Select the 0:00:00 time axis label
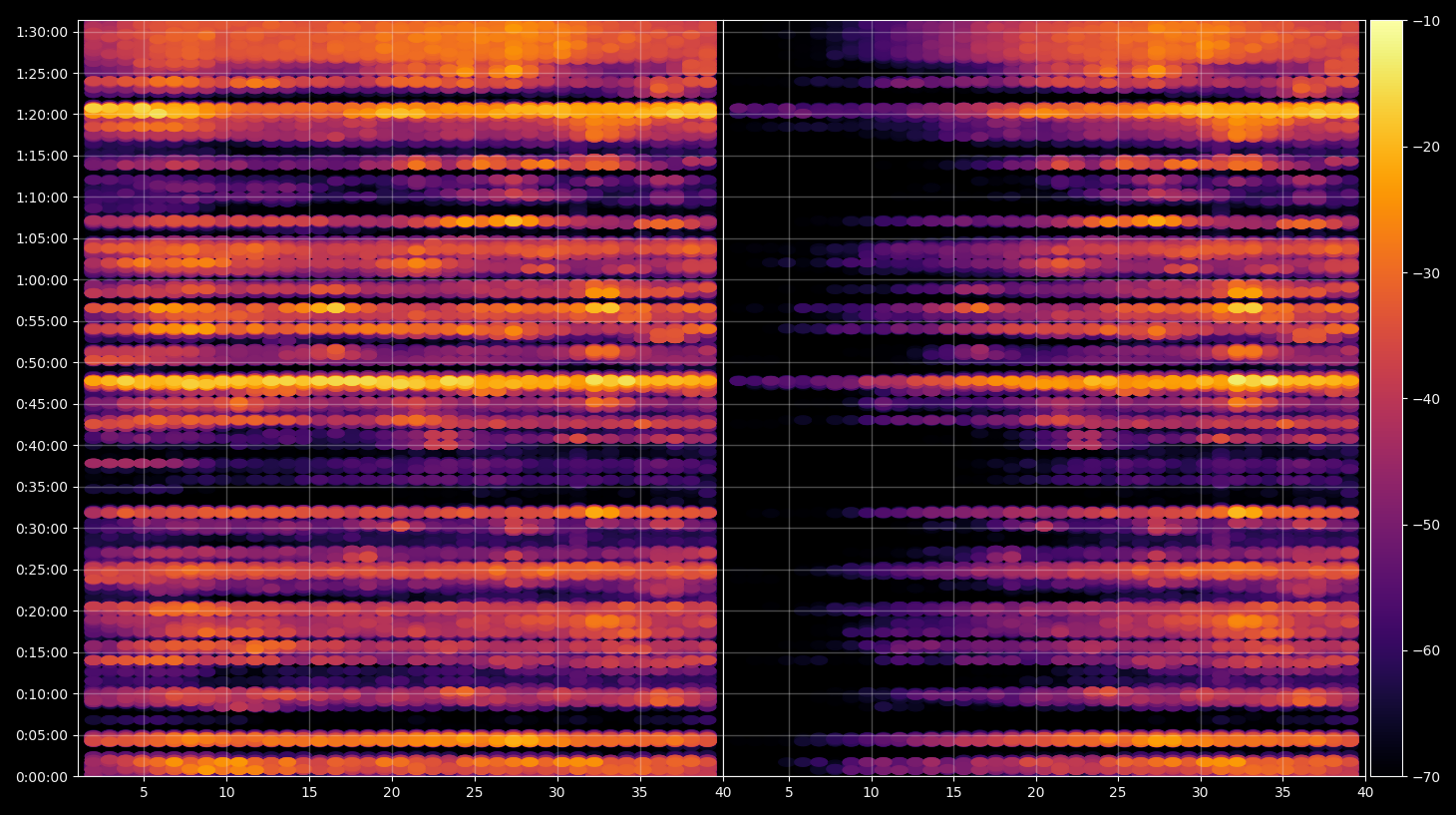This screenshot has height=815, width=1456. [42, 777]
